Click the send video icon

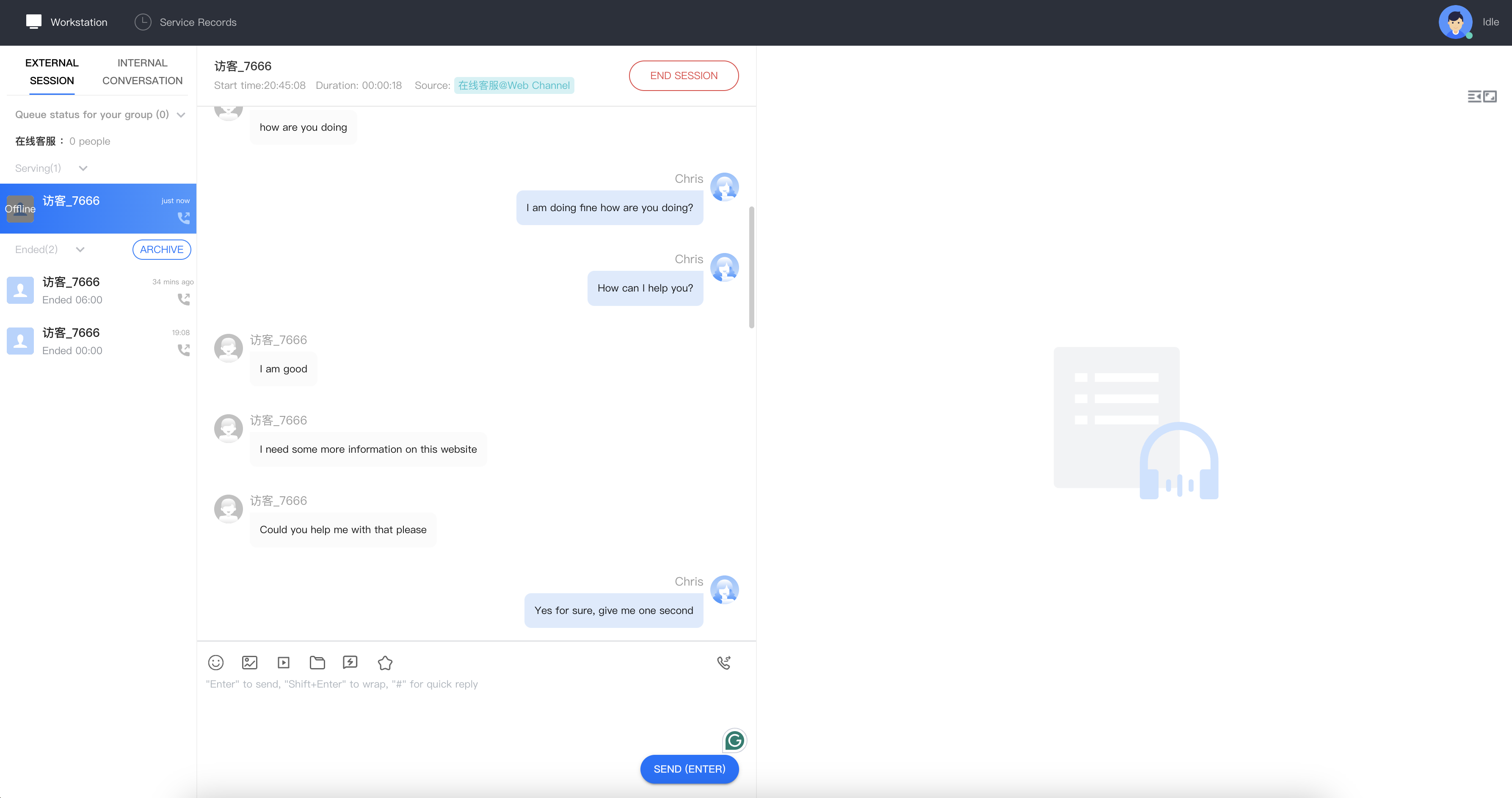pos(284,663)
